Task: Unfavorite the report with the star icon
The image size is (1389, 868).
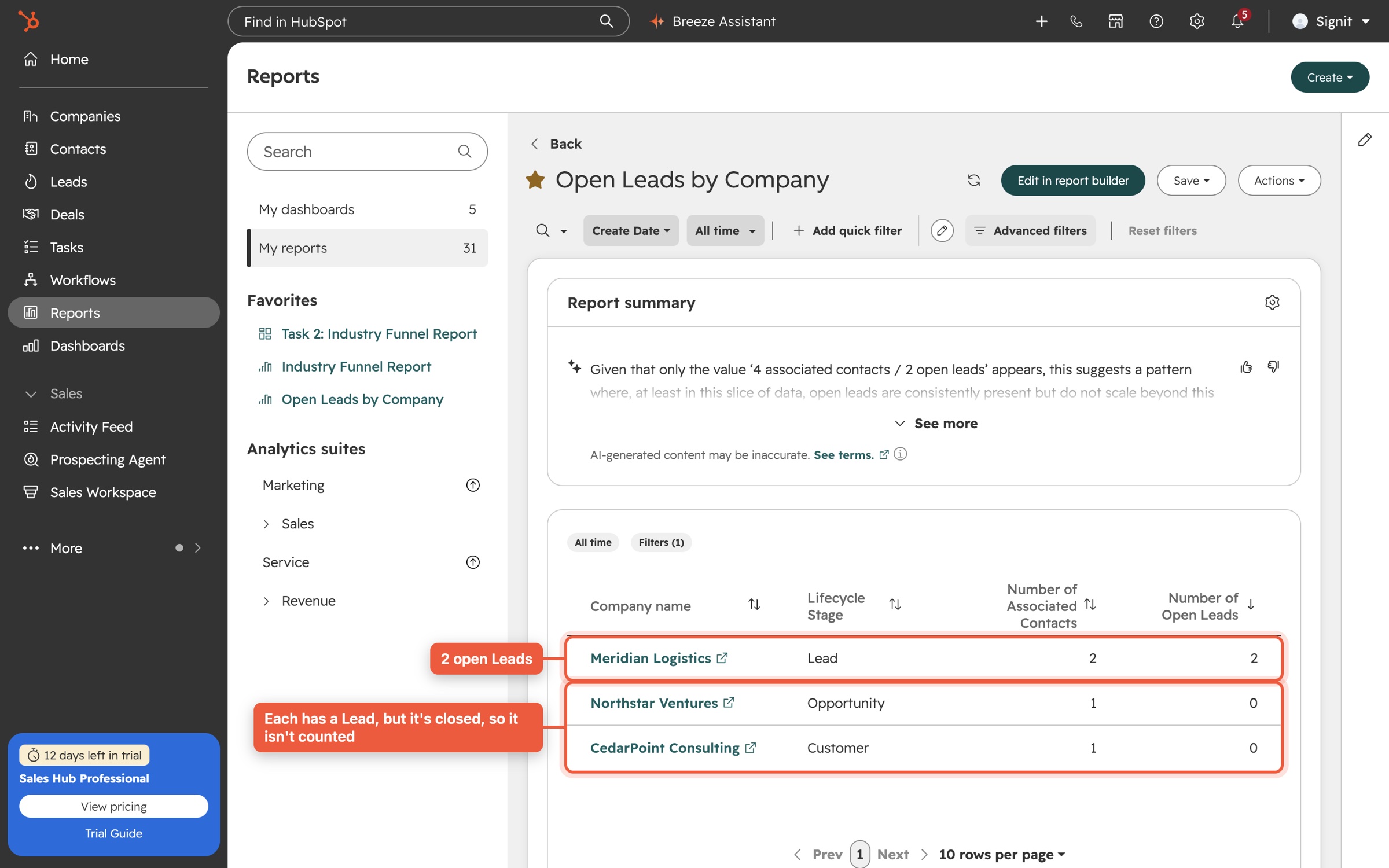Action: coord(535,180)
